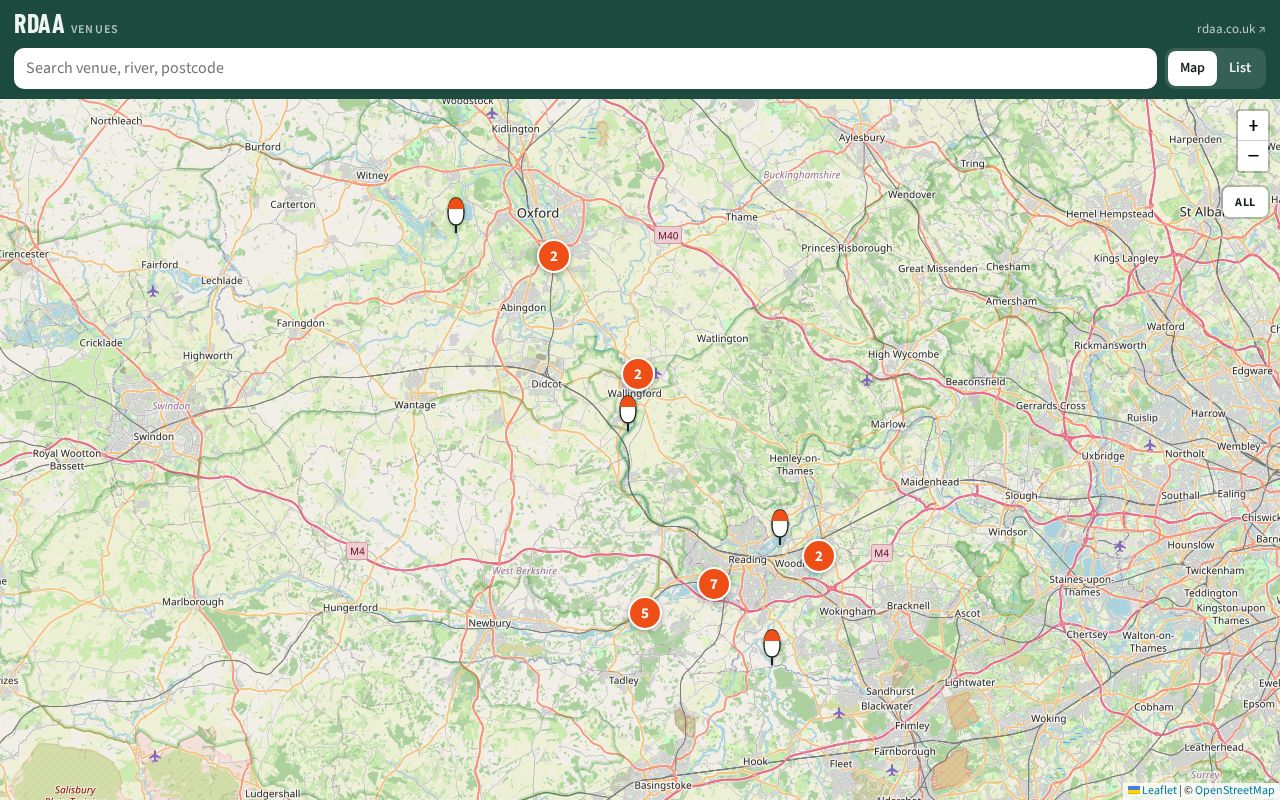The height and width of the screenshot is (800, 1280).
Task: Open the Leaflet attribution link
Action: (1153, 790)
